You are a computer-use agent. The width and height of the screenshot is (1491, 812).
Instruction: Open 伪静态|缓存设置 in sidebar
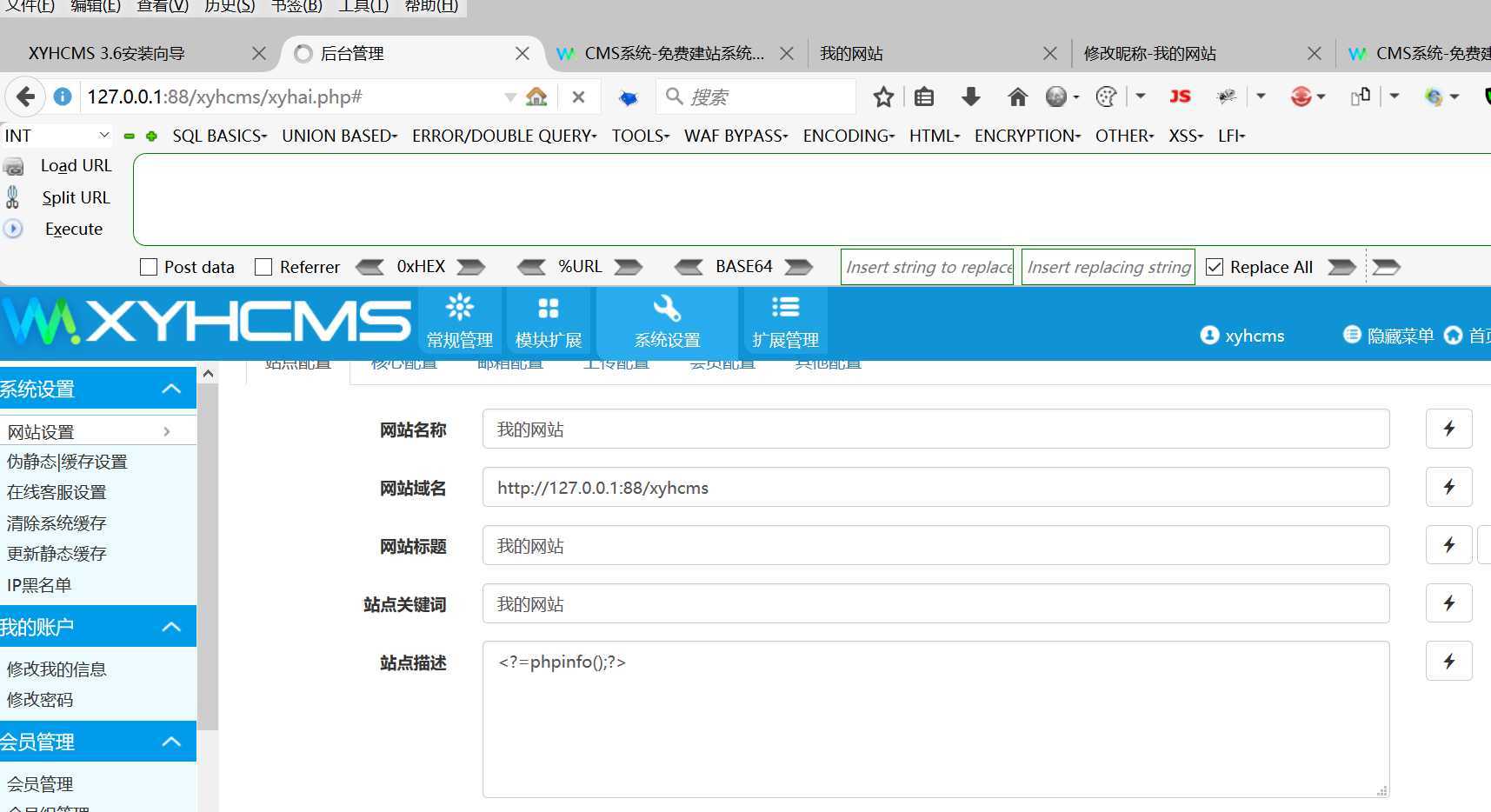coord(68,462)
